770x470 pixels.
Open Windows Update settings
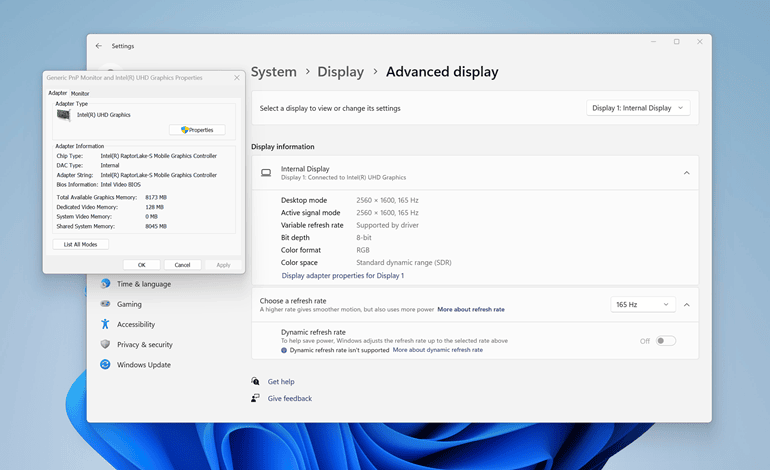point(144,364)
